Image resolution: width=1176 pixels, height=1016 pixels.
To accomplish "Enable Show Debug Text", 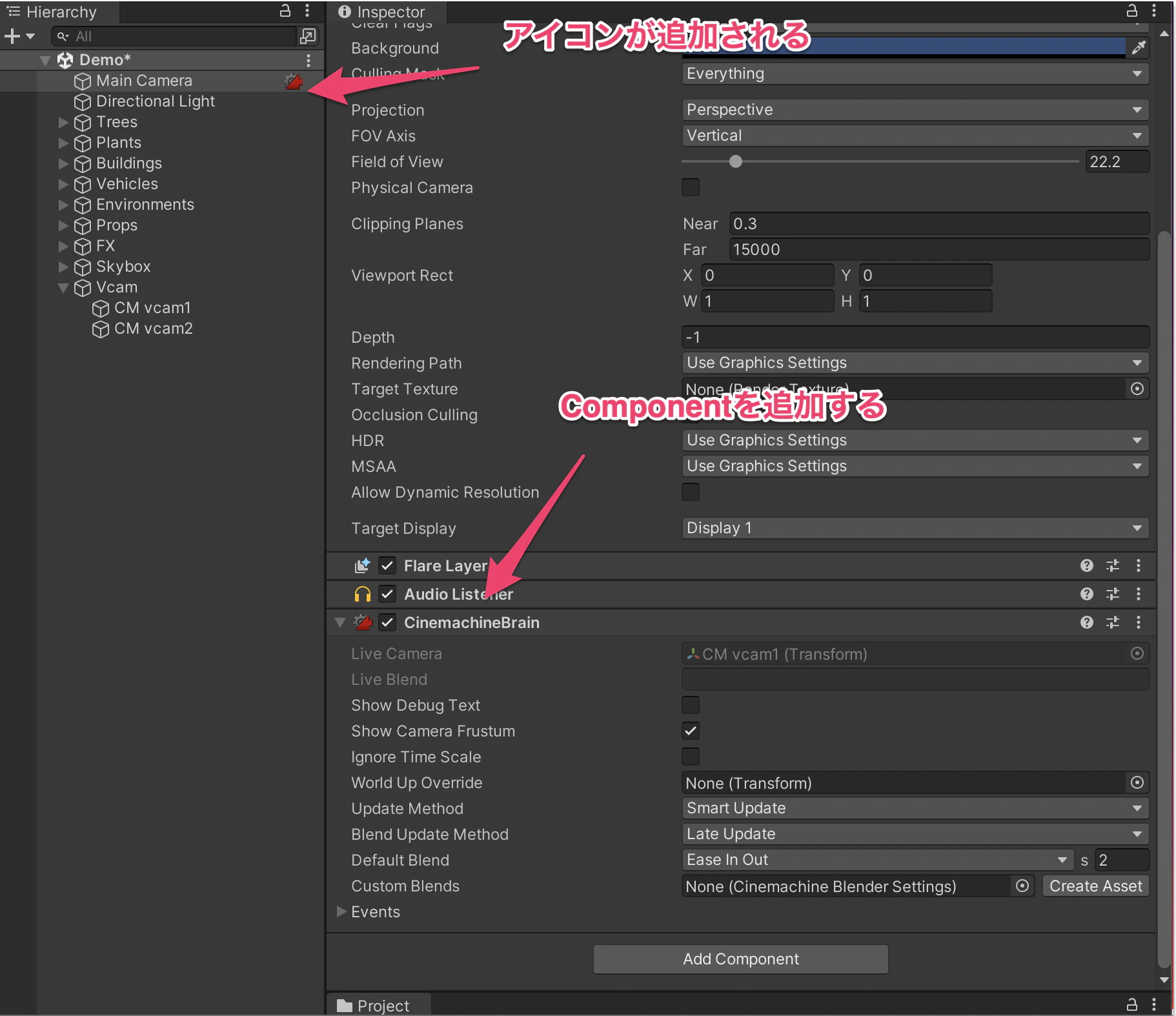I will point(691,705).
